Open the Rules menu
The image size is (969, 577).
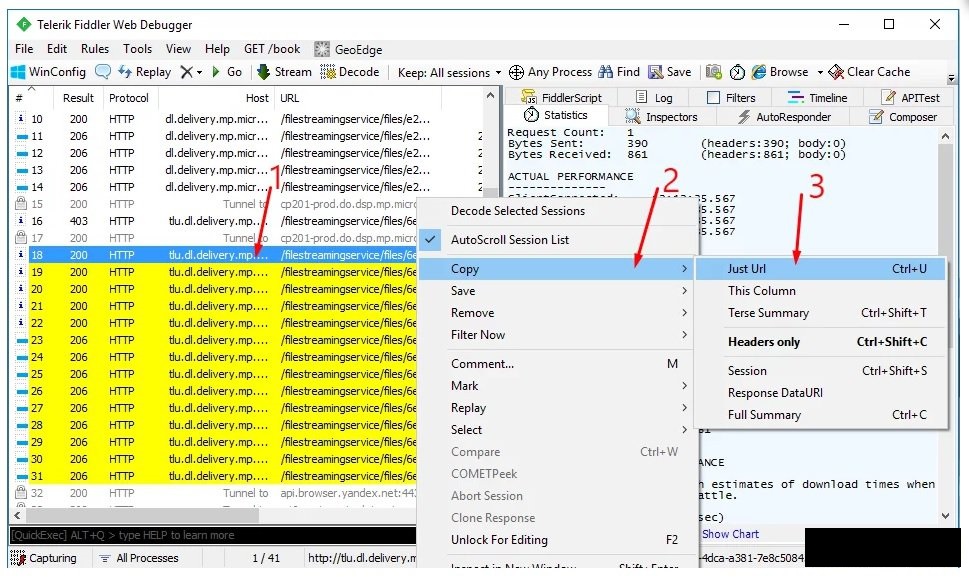[95, 49]
